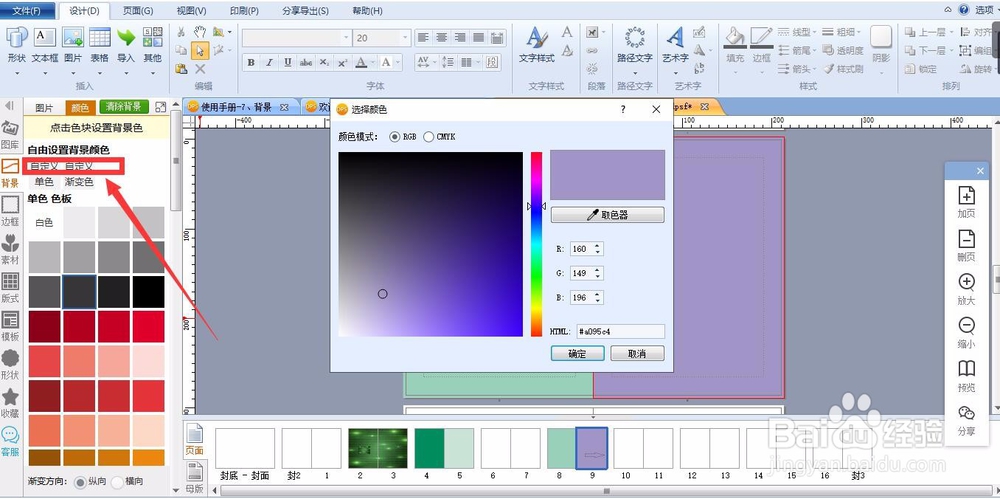Viewport: 1000px width, 499px height.
Task: Select the 边框 border sidebar icon
Action: point(10,211)
